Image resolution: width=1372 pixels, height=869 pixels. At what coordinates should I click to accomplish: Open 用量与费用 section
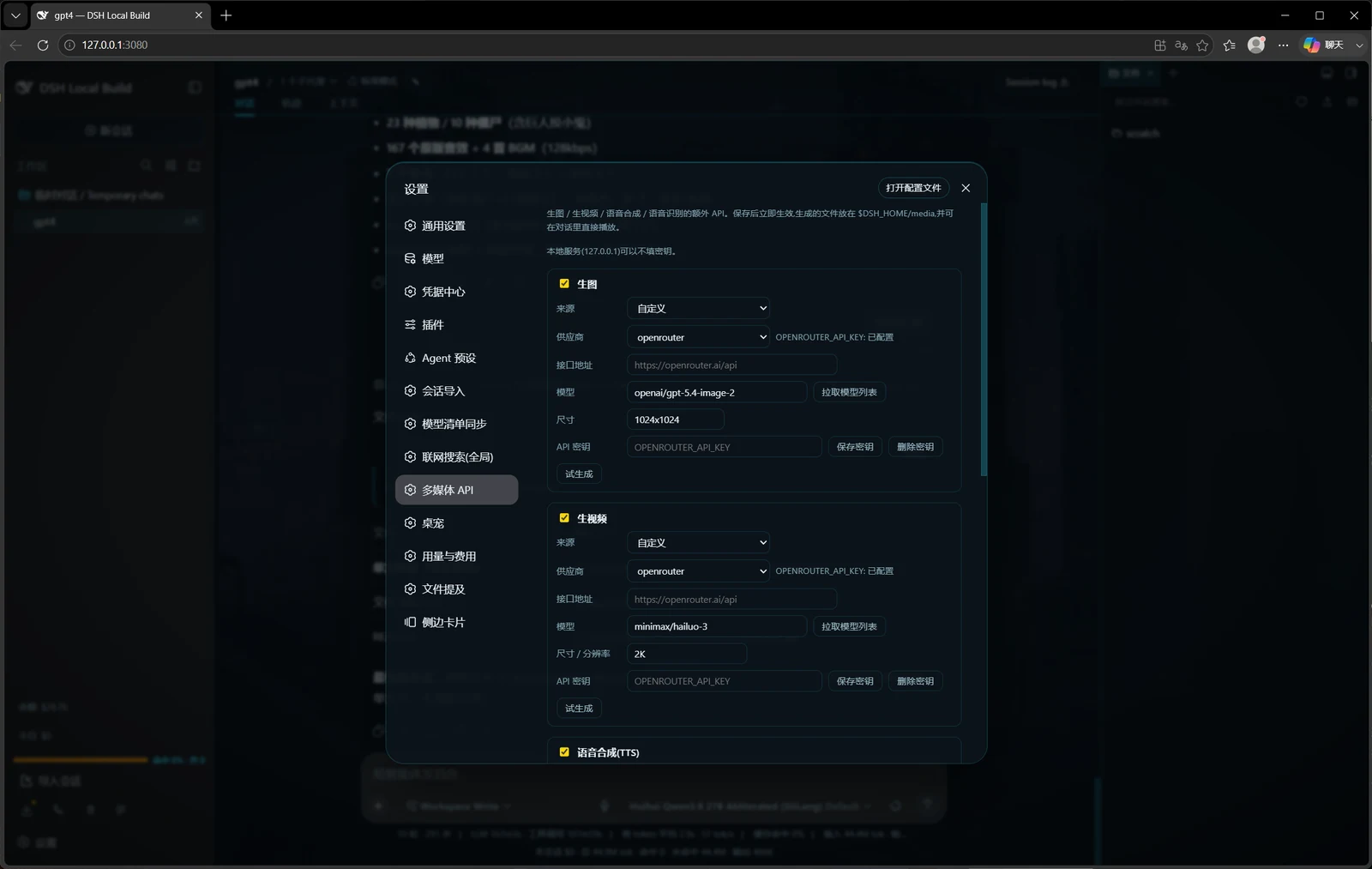coord(456,556)
